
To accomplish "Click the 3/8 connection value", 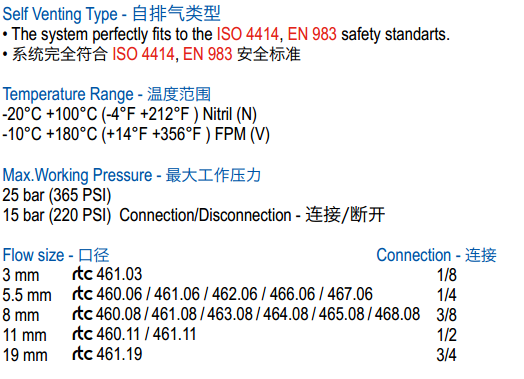I will point(446,315).
